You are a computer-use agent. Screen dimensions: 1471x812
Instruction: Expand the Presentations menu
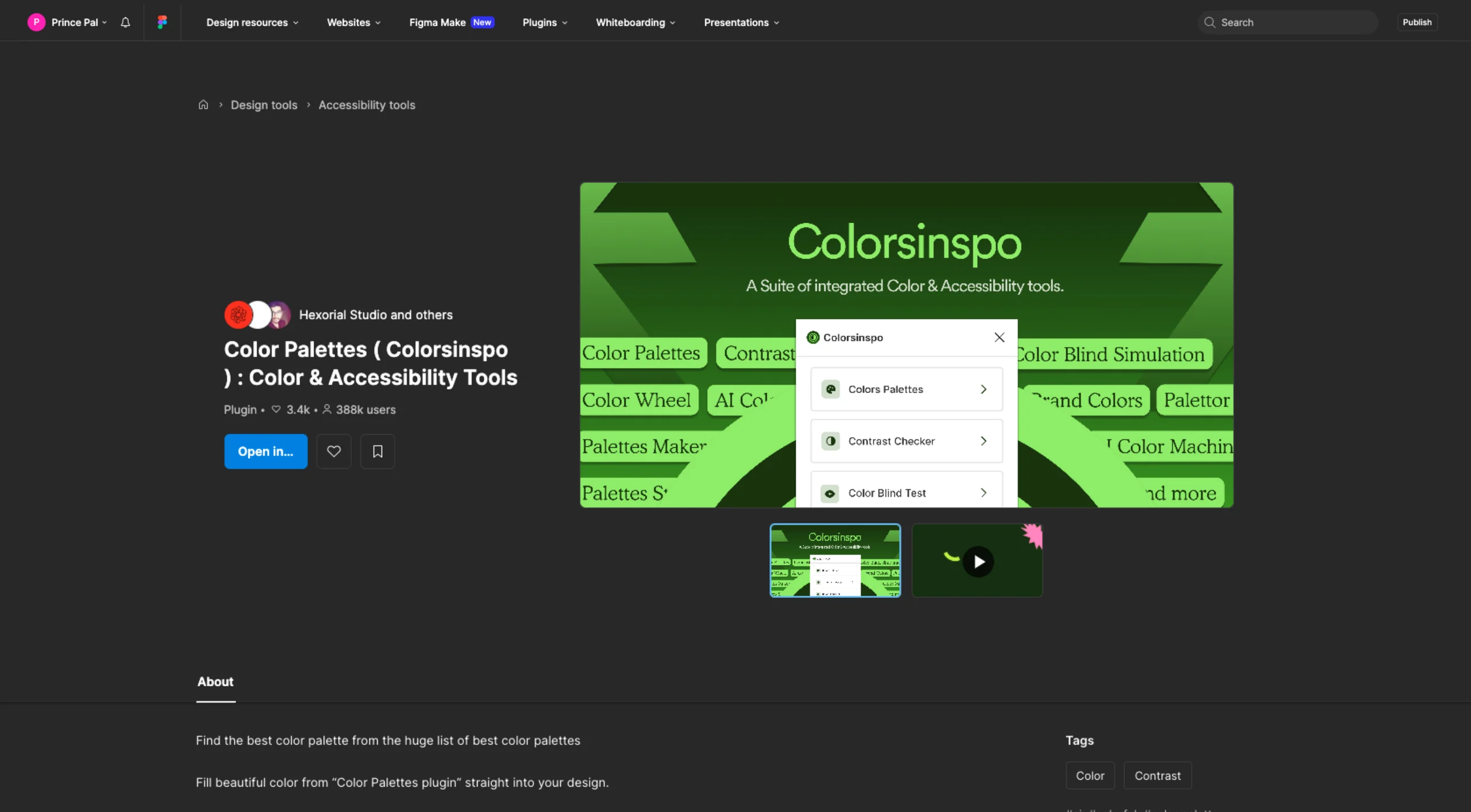741,22
